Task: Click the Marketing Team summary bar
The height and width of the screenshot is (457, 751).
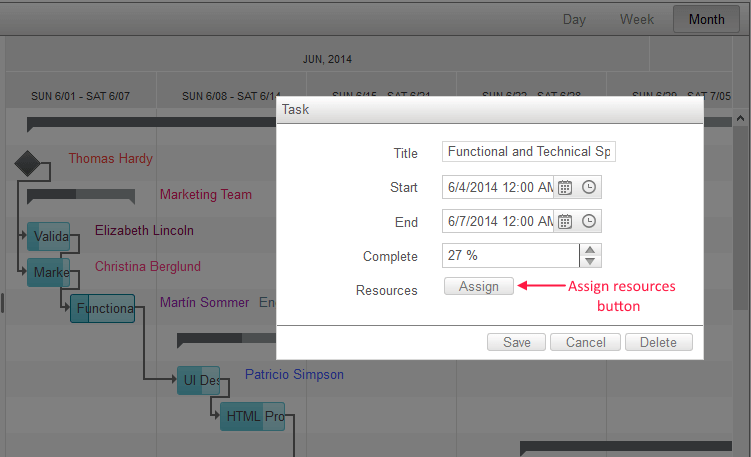Action: click(x=81, y=195)
